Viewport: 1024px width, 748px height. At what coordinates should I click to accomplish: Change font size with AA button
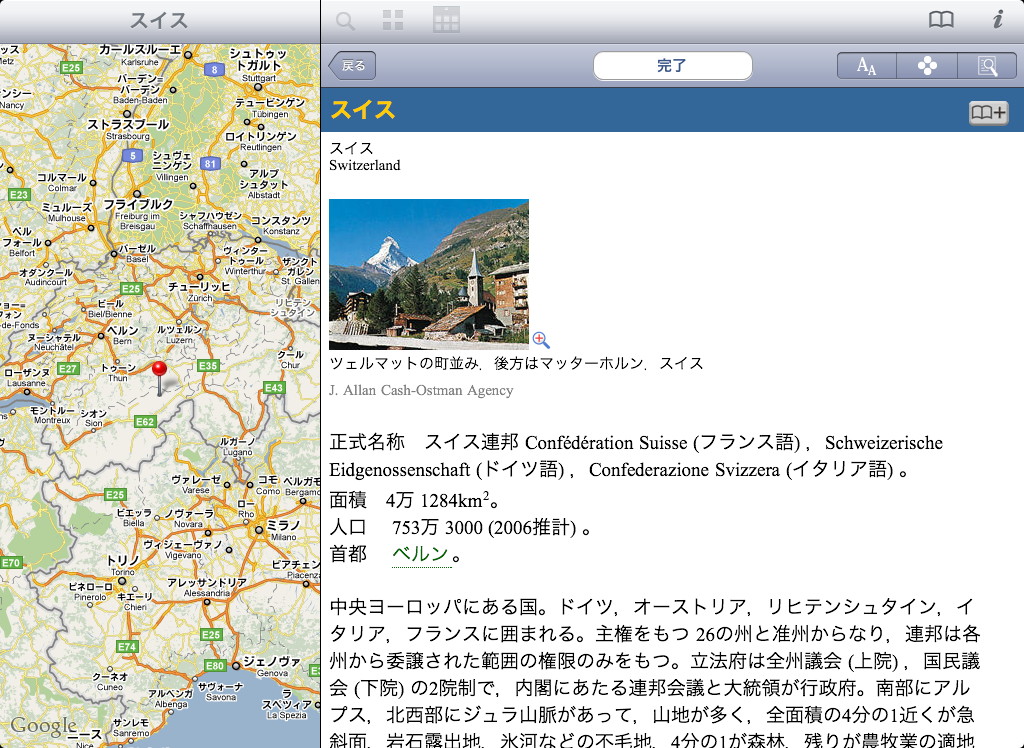pyautogui.click(x=866, y=66)
